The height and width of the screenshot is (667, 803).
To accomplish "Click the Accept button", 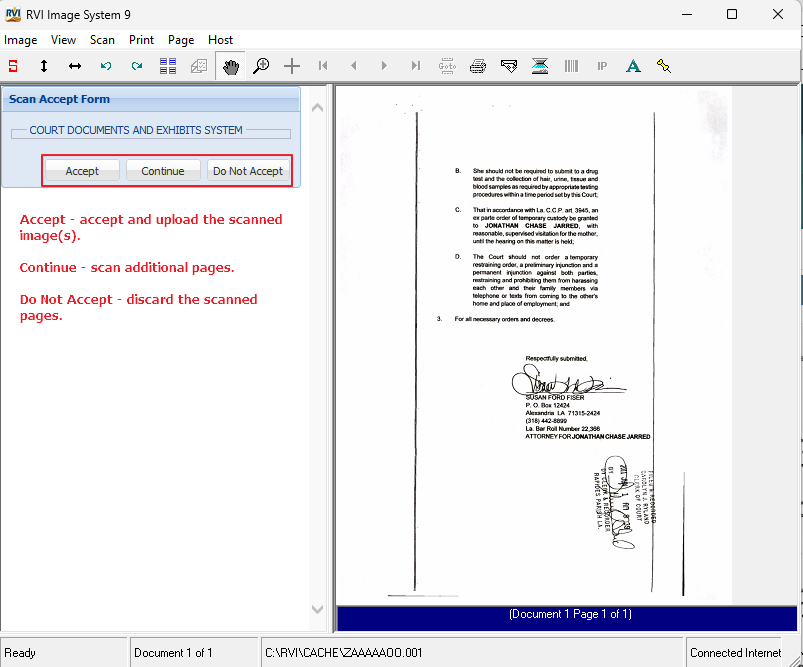I will 82,171.
